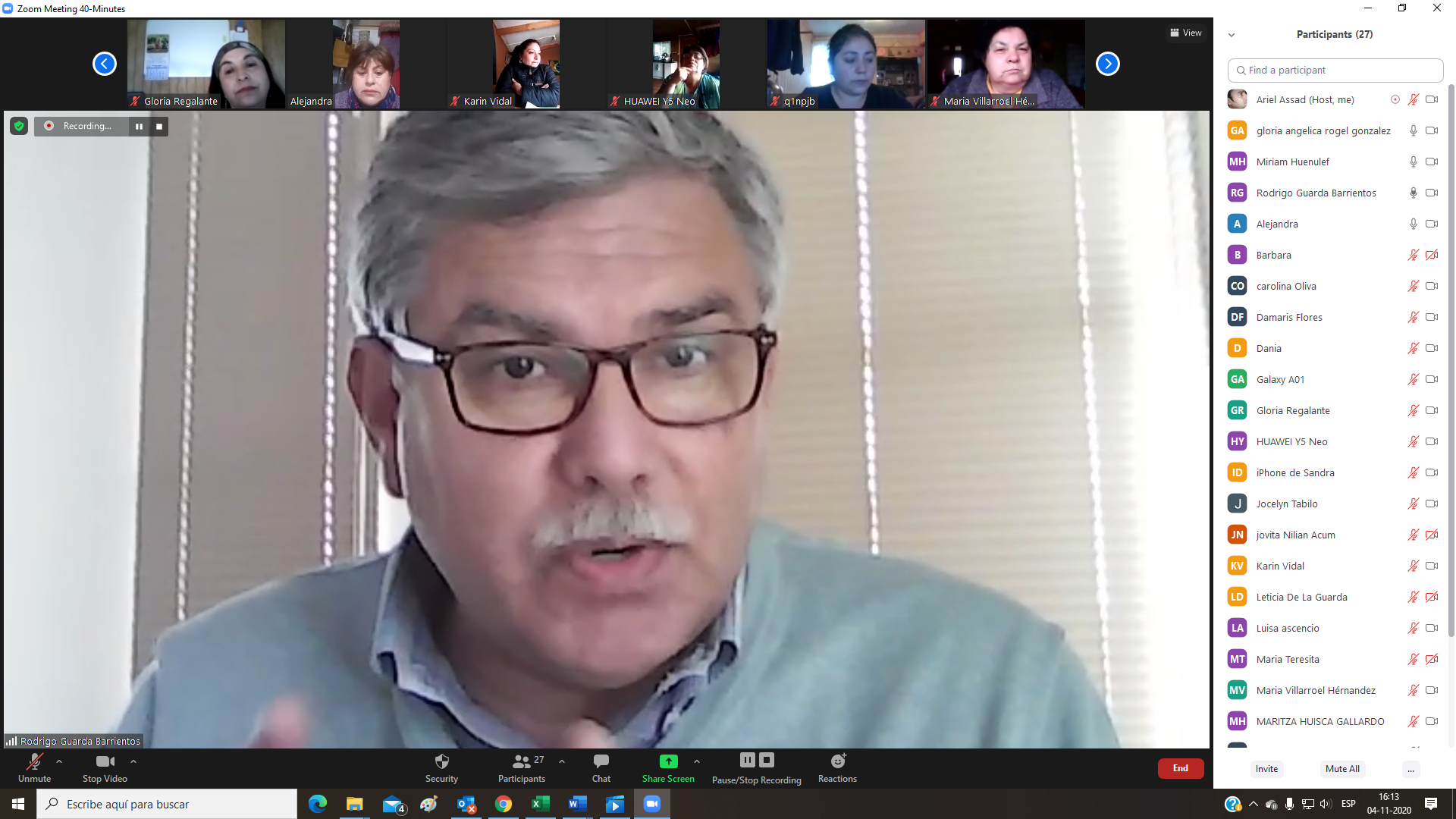The image size is (1456, 819).
Task: Open the Participants panel button
Action: click(x=522, y=768)
